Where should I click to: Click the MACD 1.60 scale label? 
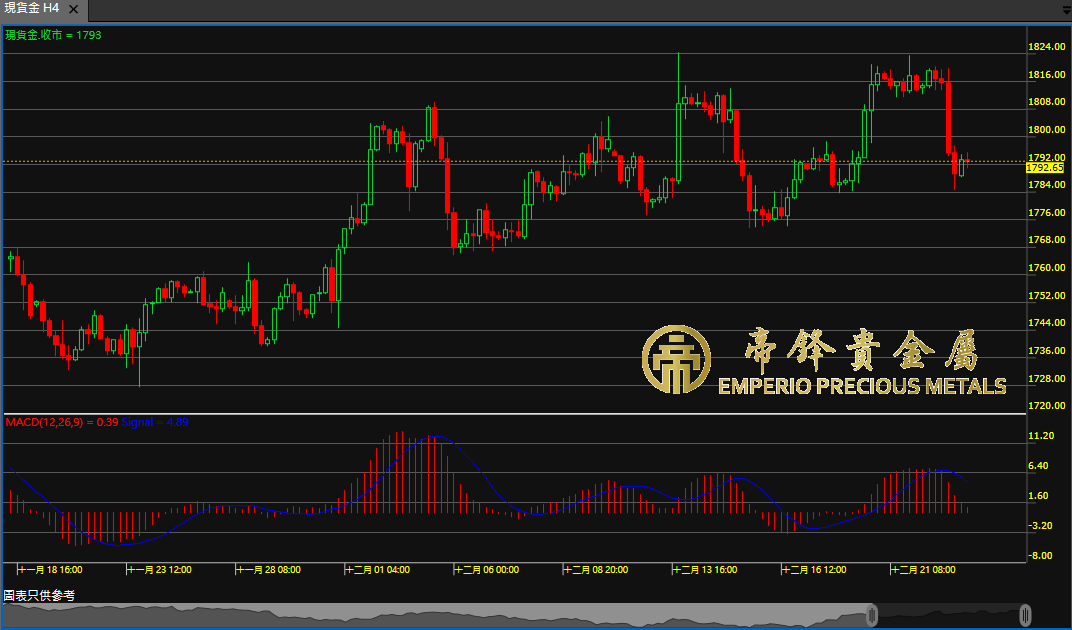(1038, 496)
